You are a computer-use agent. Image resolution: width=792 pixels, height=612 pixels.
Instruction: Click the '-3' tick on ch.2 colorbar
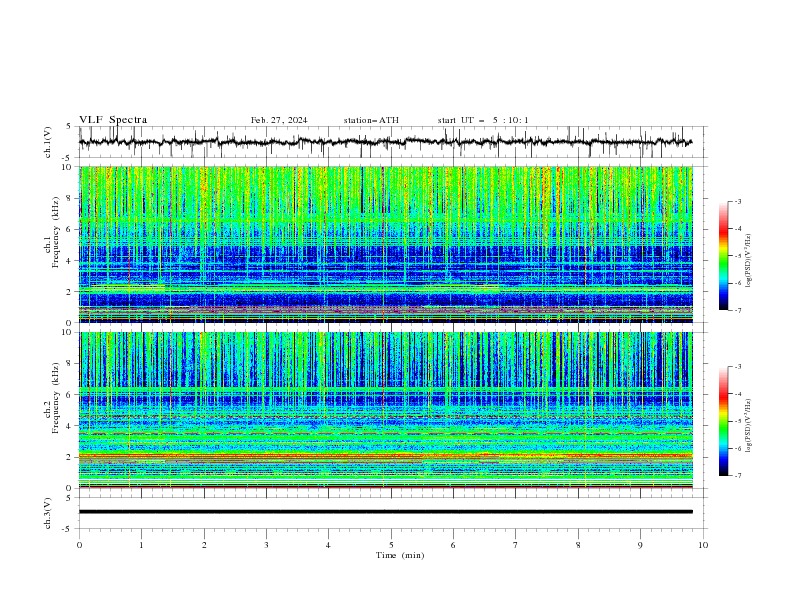click(x=737, y=367)
